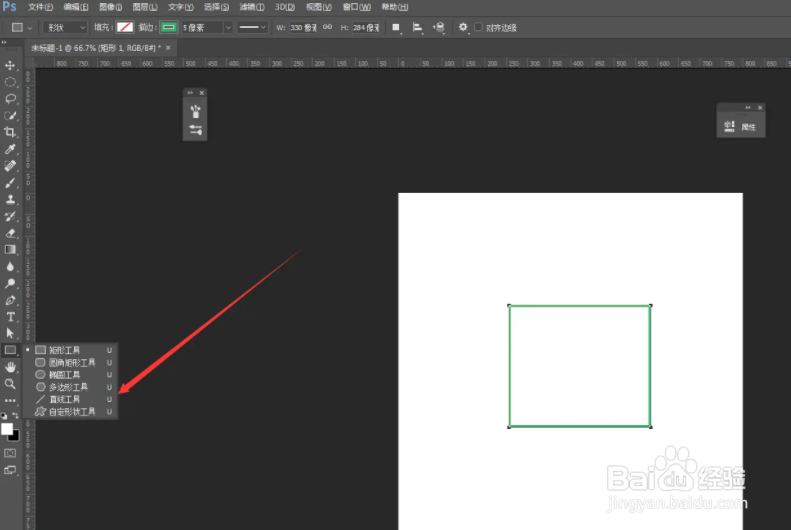Image resolution: width=791 pixels, height=530 pixels.
Task: Open the brush presets icon in floating panel
Action: coord(195,111)
